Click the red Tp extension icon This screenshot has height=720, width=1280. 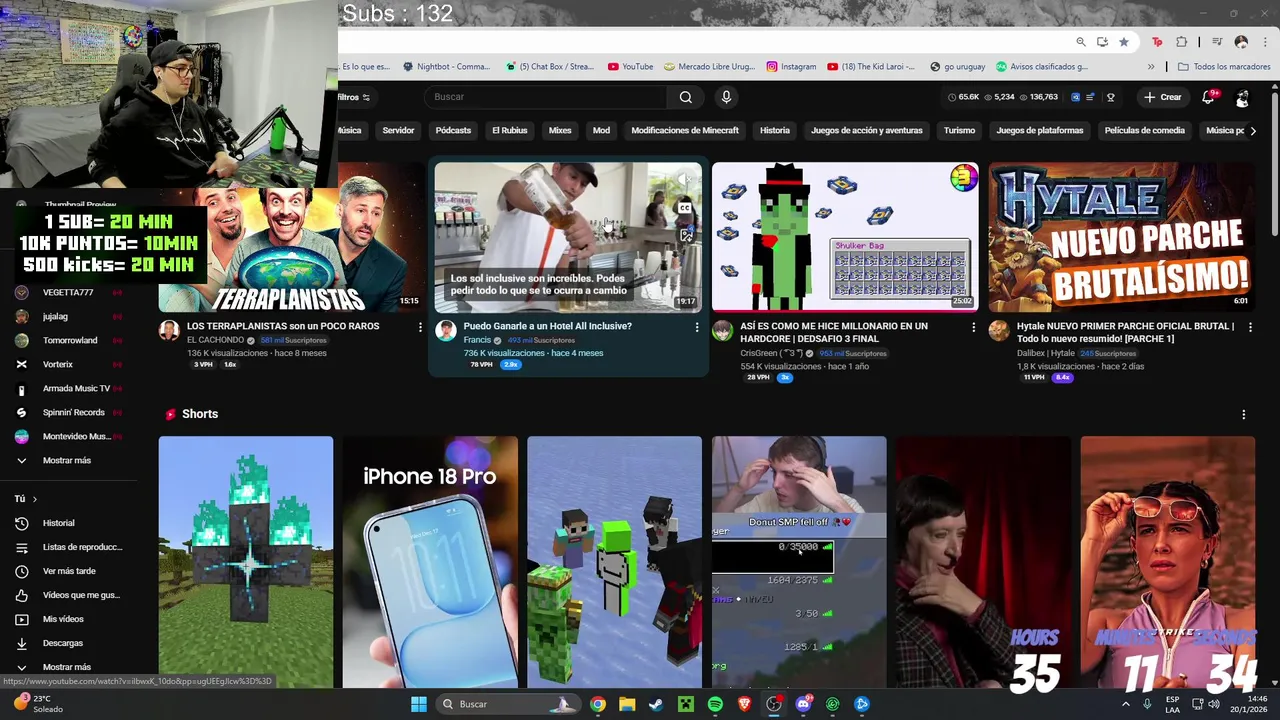point(1157,42)
